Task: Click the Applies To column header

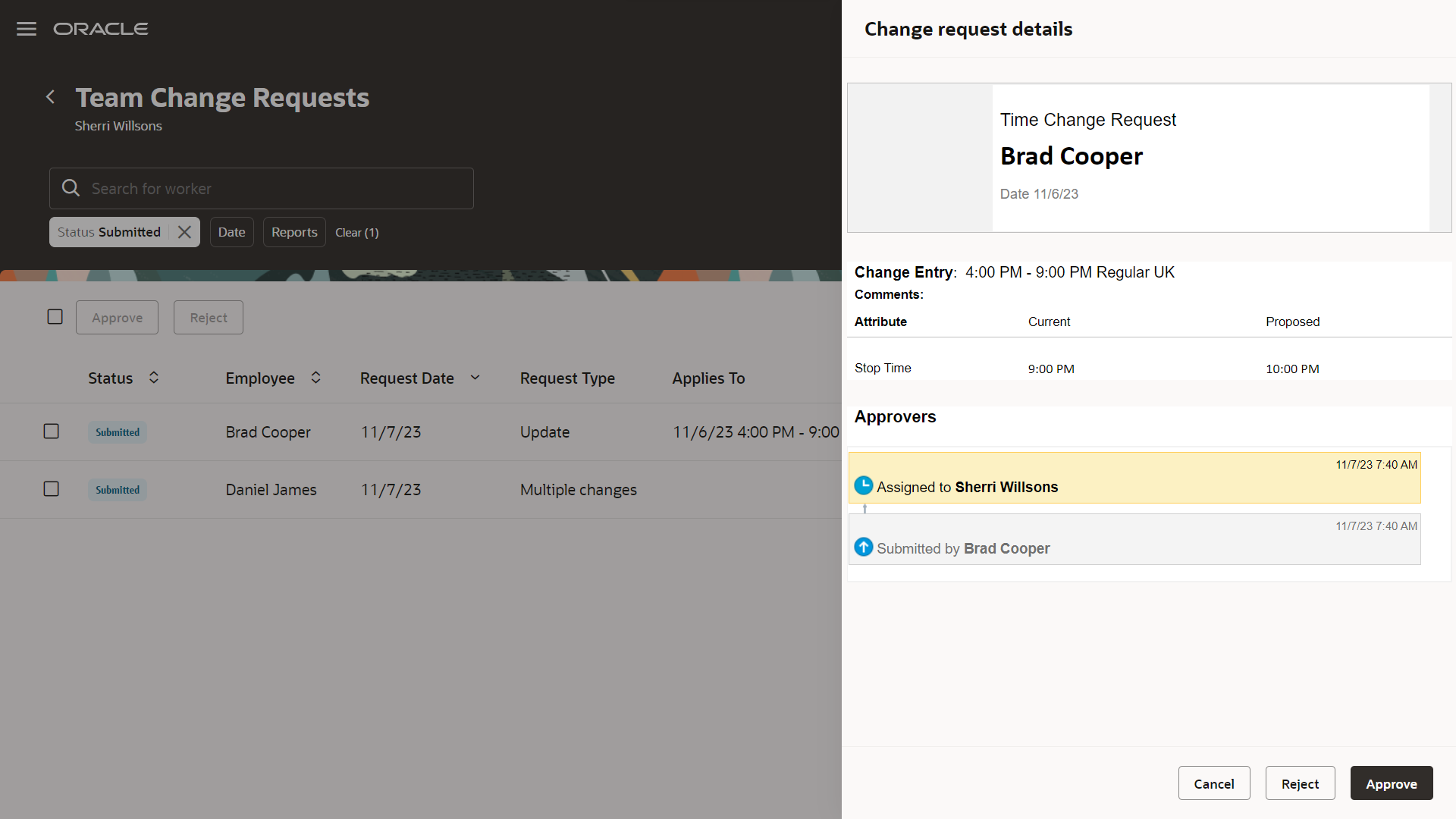Action: pos(708,378)
